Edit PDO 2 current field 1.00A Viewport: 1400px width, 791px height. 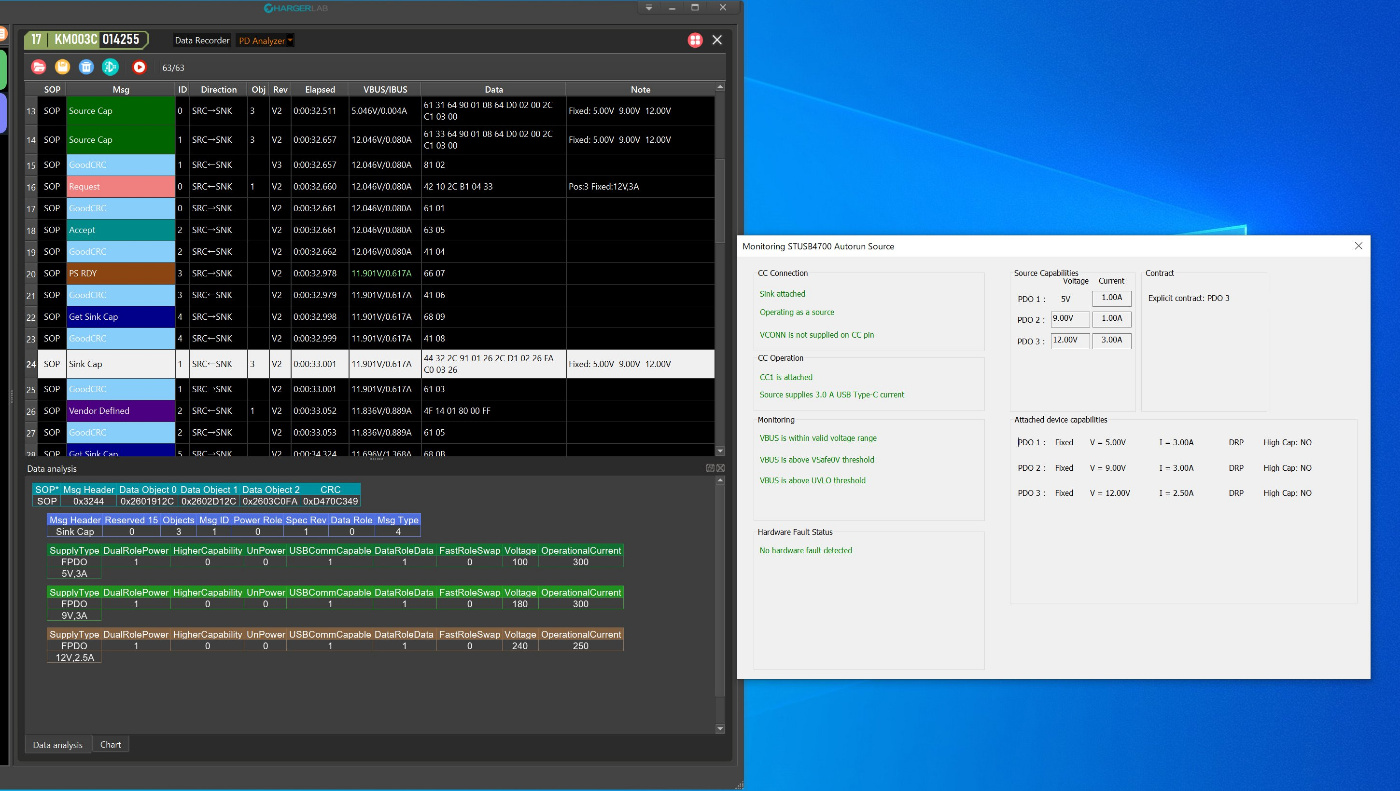[1111, 319]
